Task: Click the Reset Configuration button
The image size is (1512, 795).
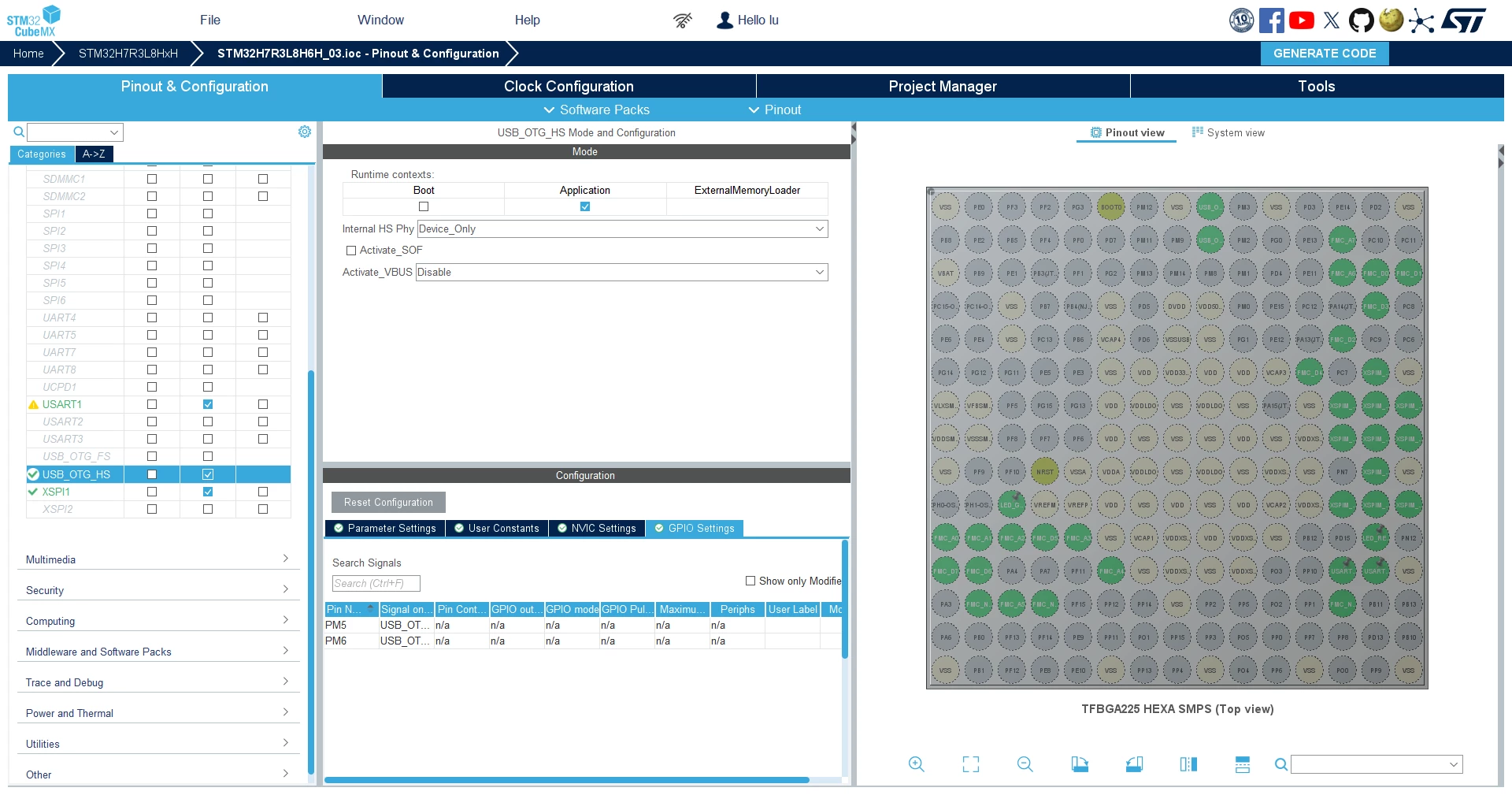Action: click(388, 502)
